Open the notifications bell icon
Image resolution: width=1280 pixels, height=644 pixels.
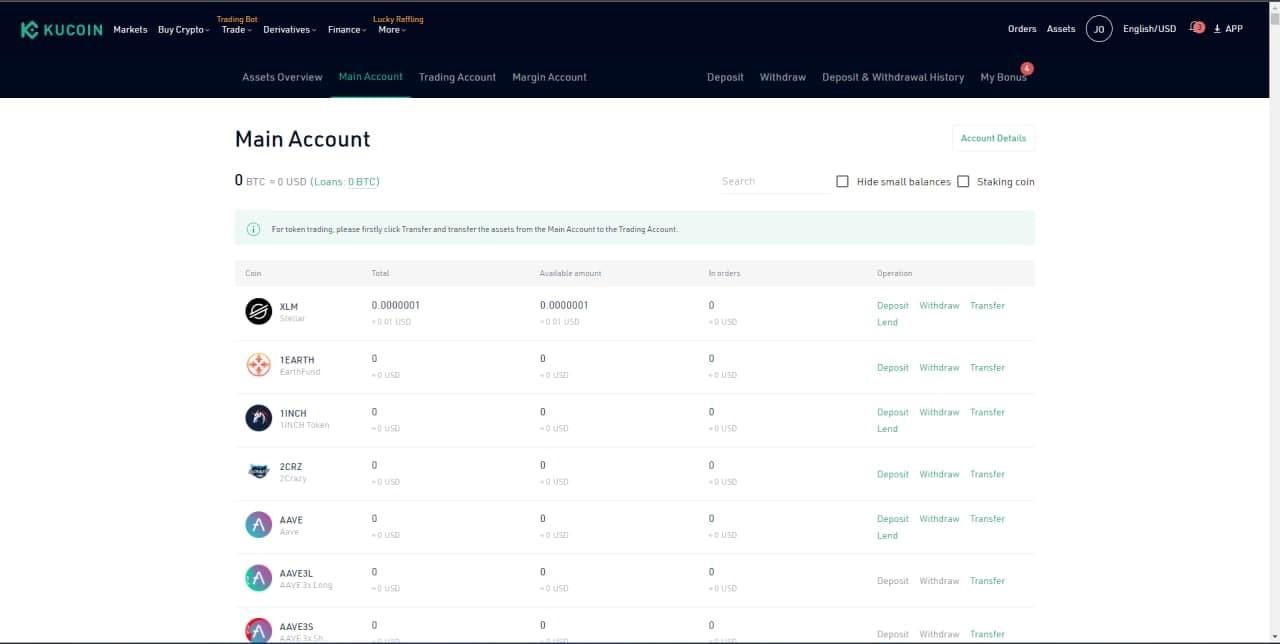tap(1196, 28)
